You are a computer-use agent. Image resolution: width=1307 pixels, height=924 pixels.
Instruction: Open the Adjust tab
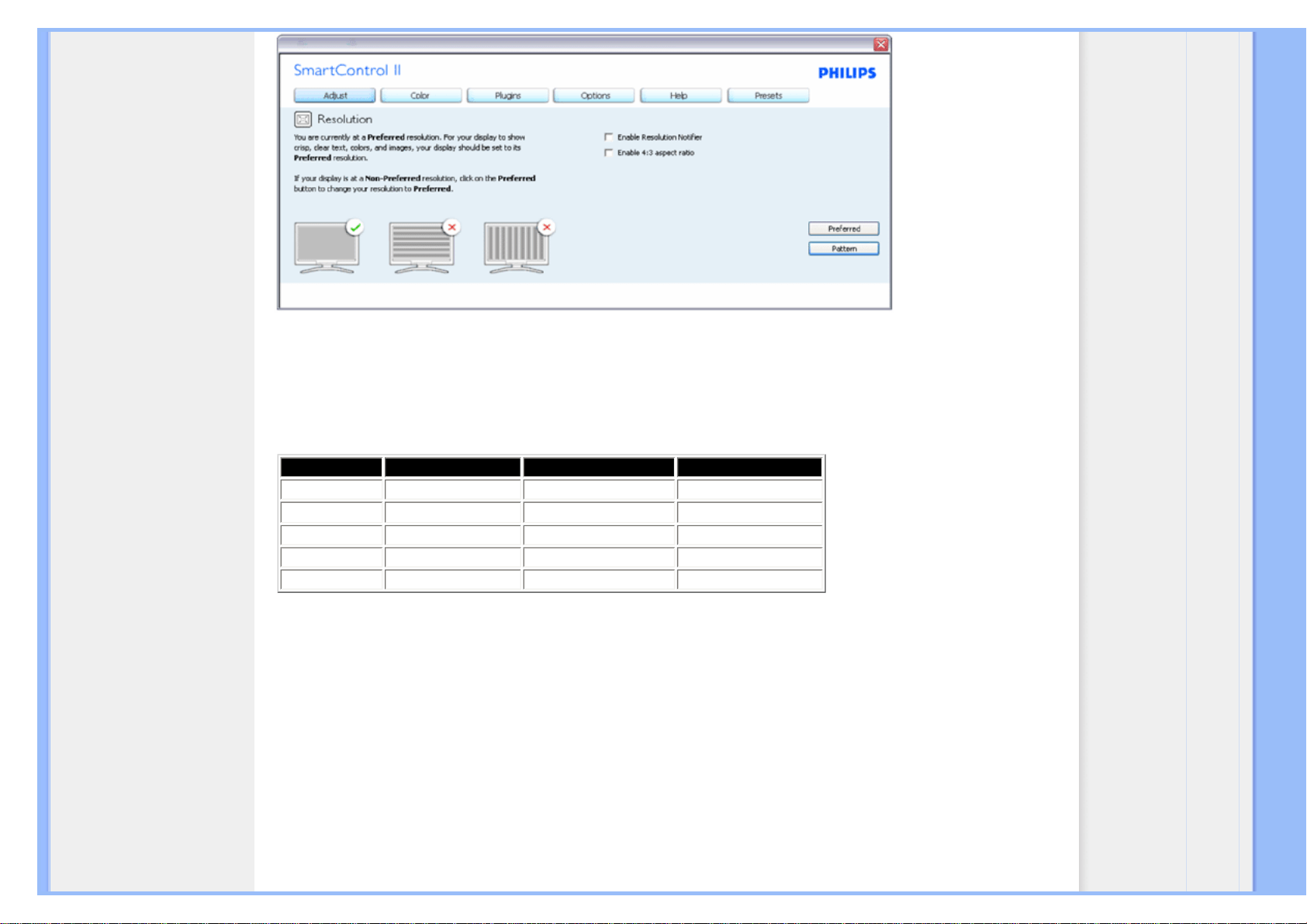[335, 95]
